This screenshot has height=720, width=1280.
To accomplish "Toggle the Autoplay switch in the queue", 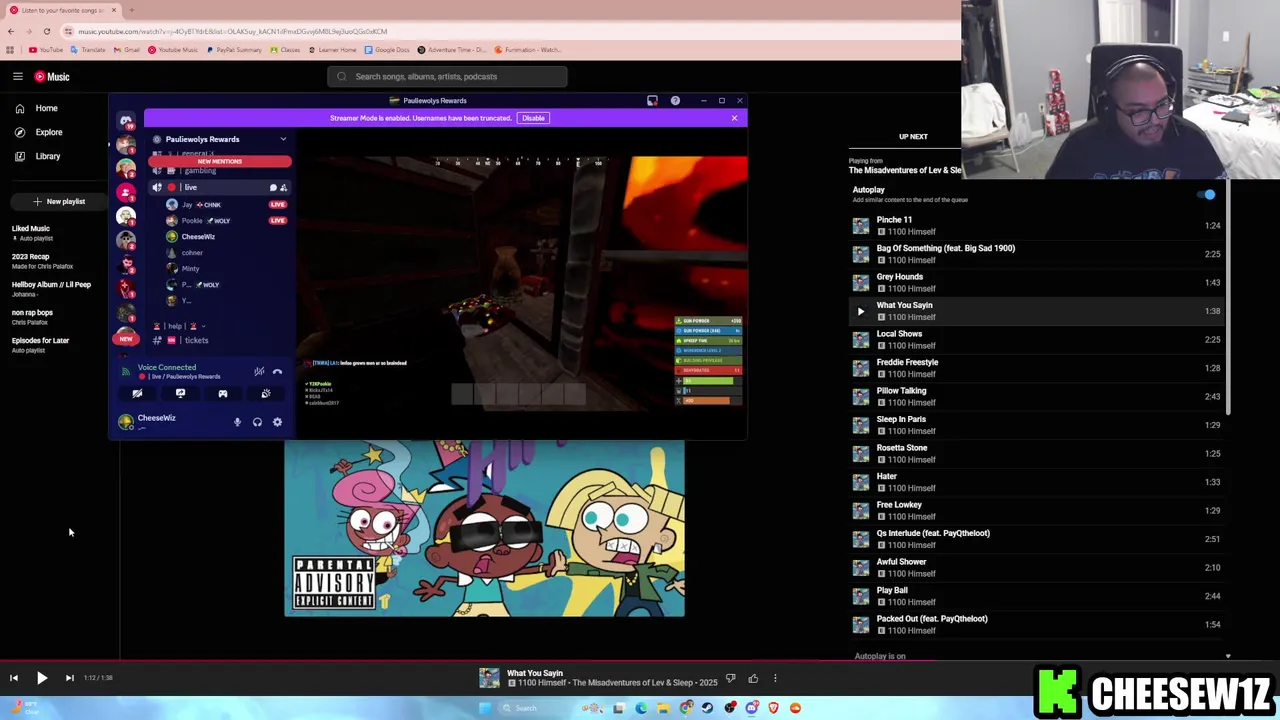I will pyautogui.click(x=1207, y=195).
